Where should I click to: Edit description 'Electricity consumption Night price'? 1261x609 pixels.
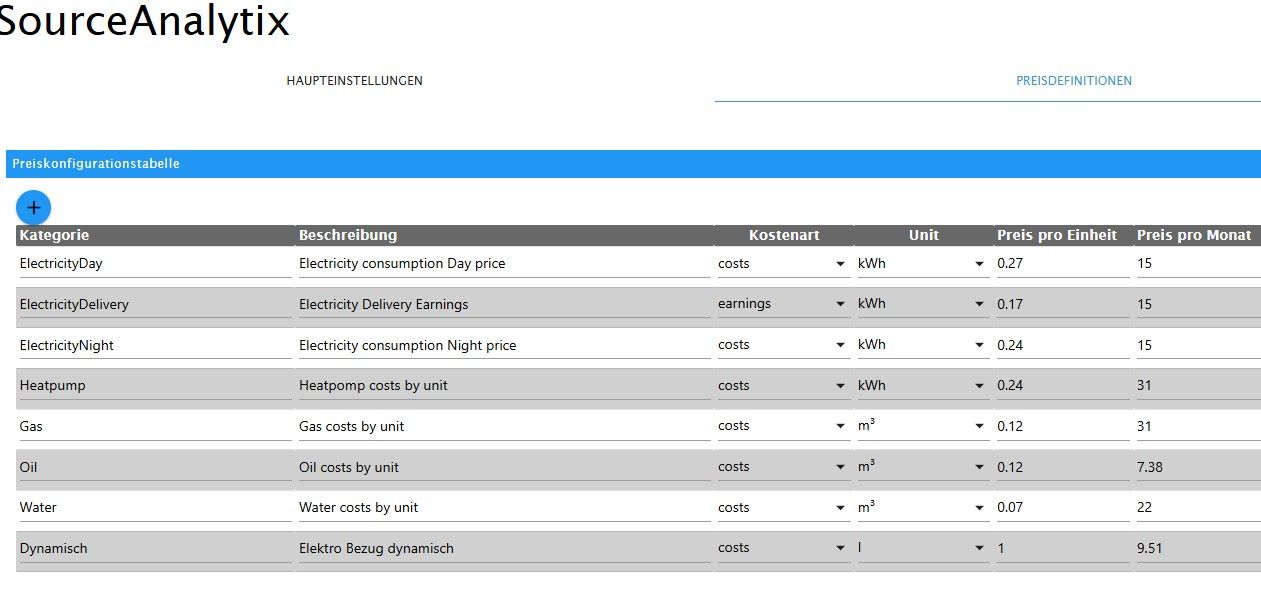point(504,345)
